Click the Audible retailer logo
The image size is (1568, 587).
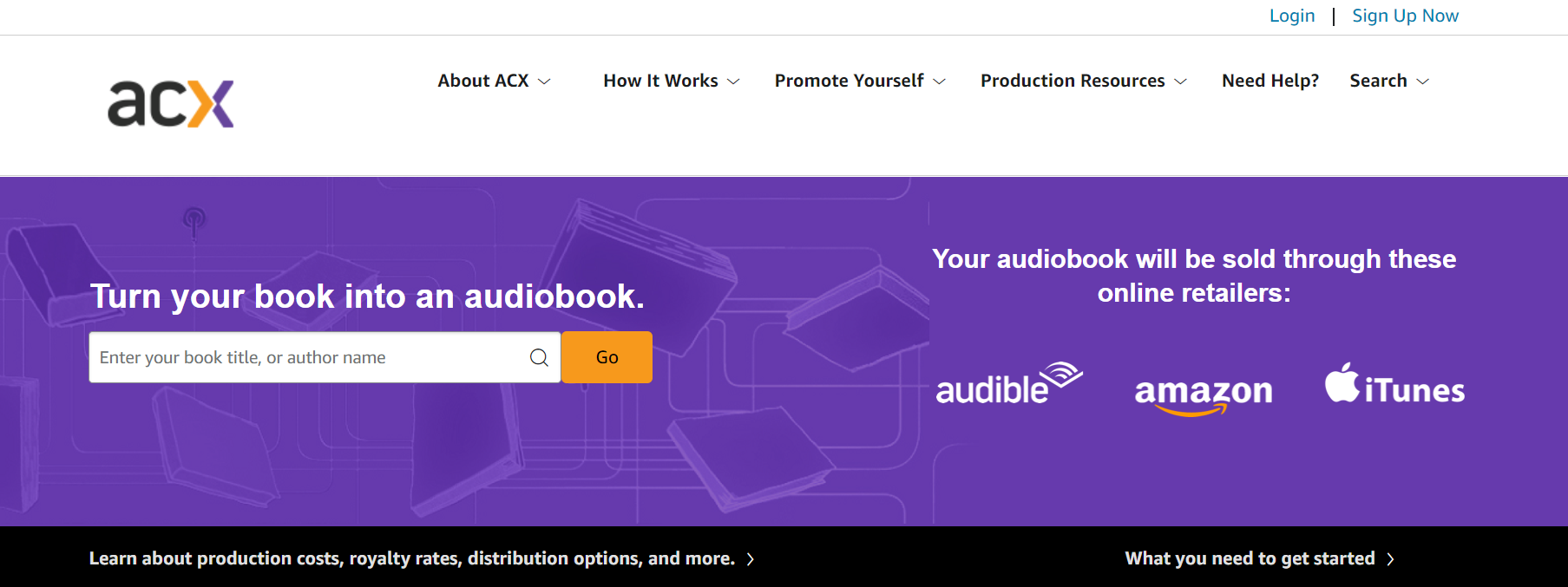tap(1009, 384)
